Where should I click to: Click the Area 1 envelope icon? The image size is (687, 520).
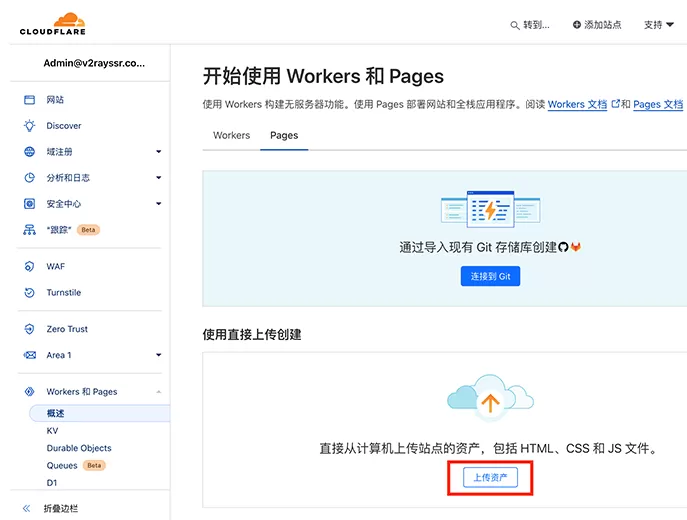(x=29, y=355)
